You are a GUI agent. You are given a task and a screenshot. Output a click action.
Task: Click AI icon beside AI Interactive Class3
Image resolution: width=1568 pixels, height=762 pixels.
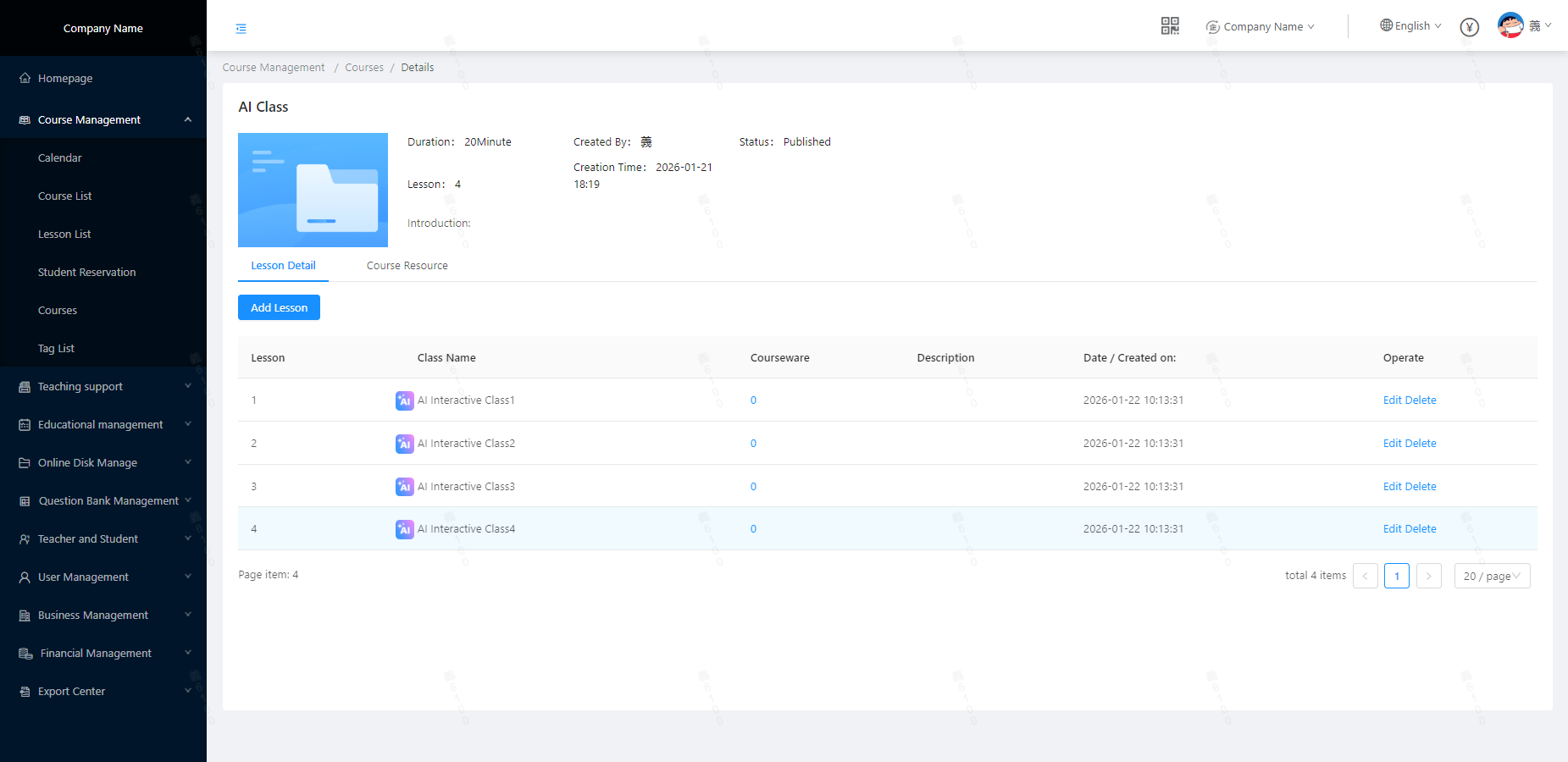404,487
